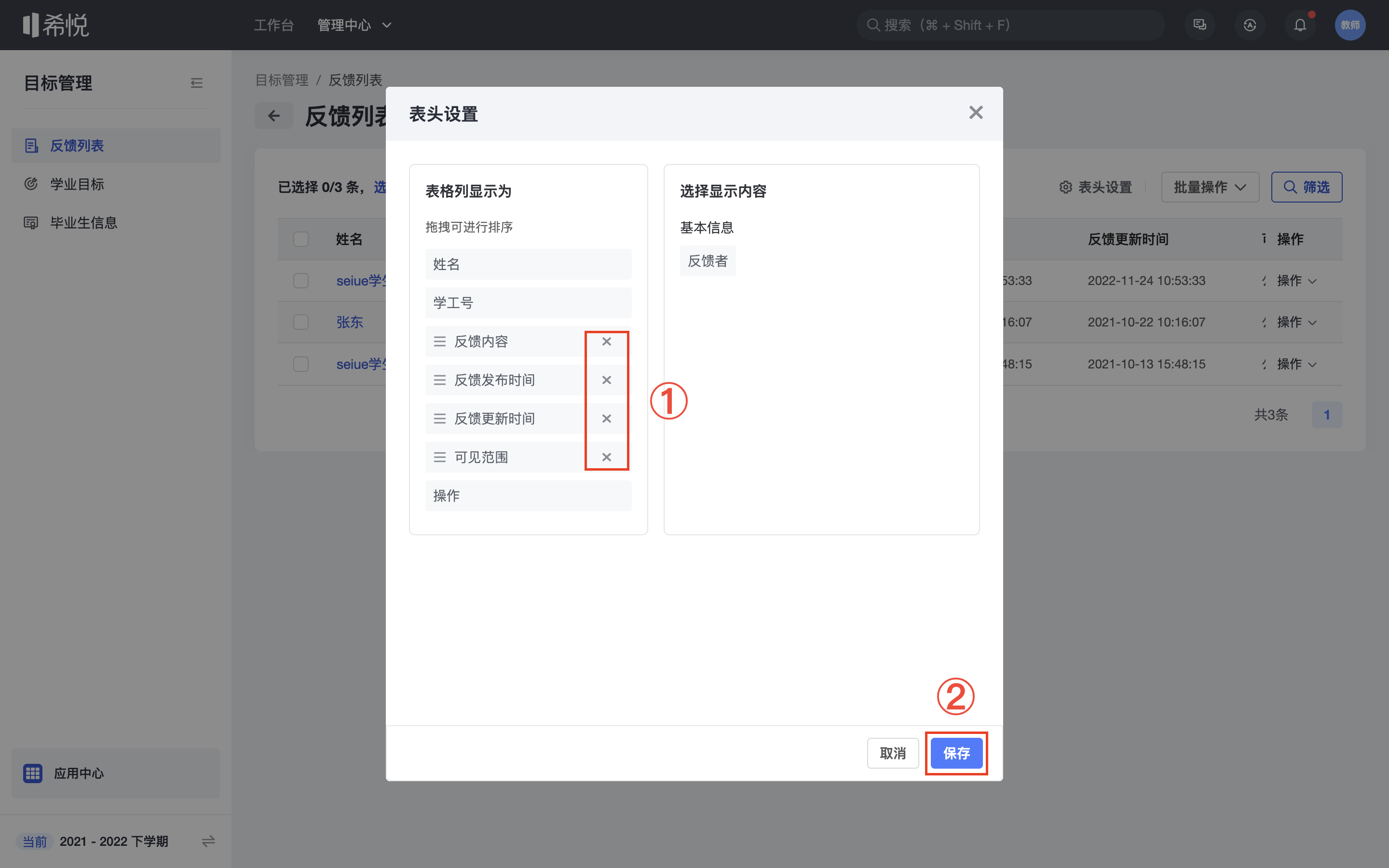Expand 管理中心 dropdown menu

click(x=354, y=25)
